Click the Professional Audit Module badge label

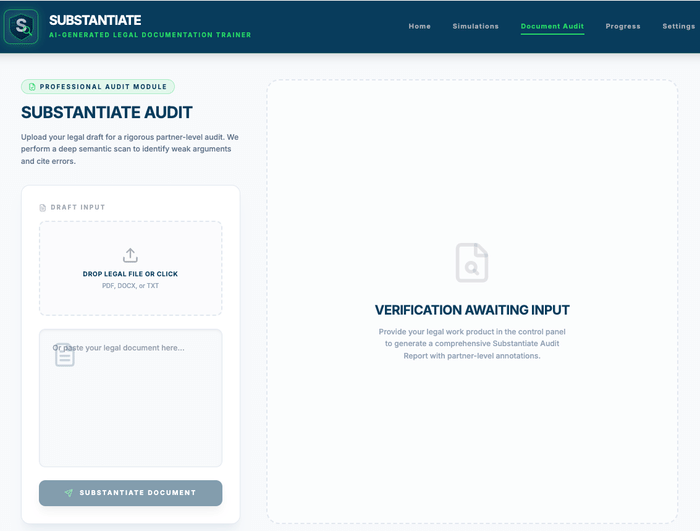tap(103, 87)
